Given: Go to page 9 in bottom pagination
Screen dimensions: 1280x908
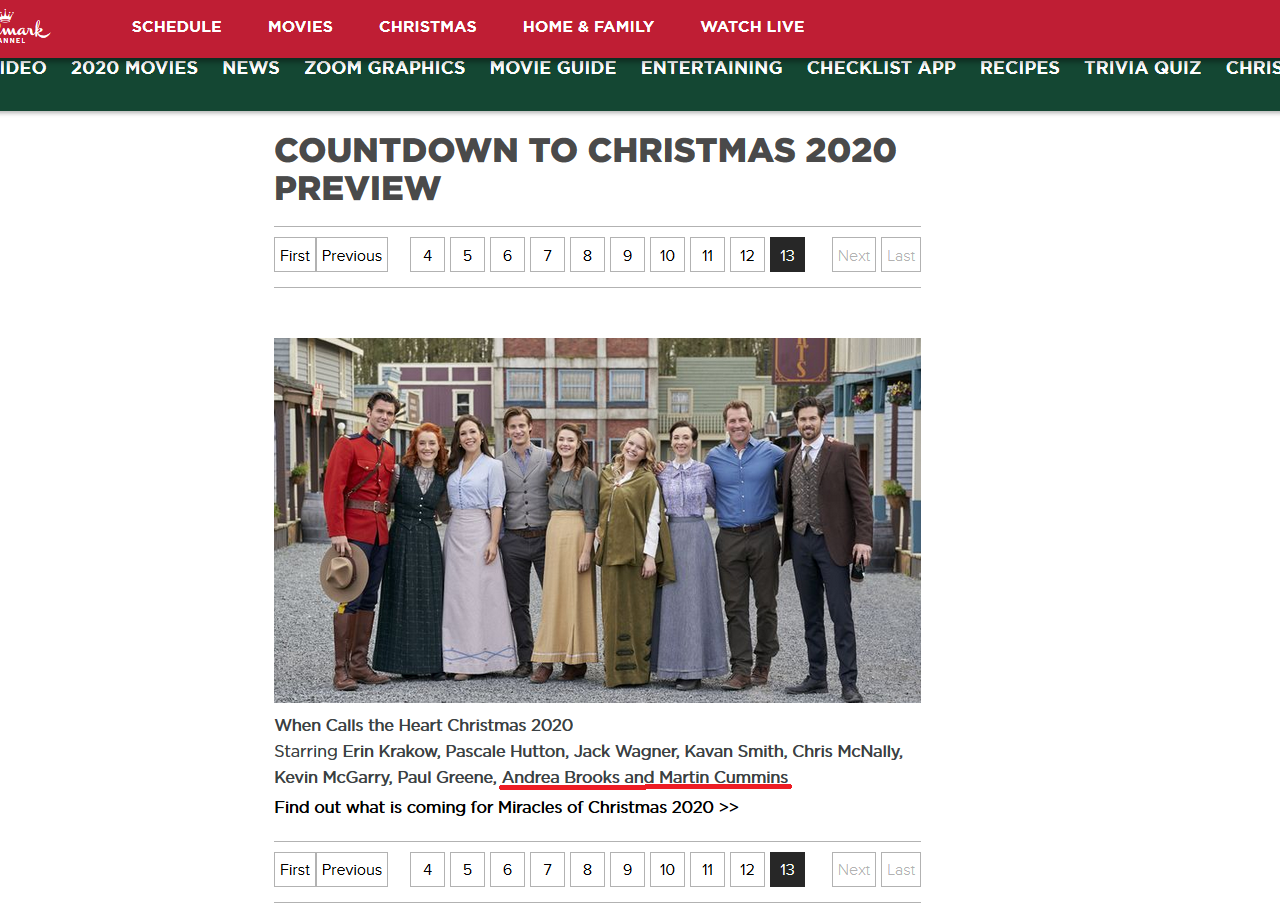Looking at the screenshot, I should pyautogui.click(x=627, y=869).
